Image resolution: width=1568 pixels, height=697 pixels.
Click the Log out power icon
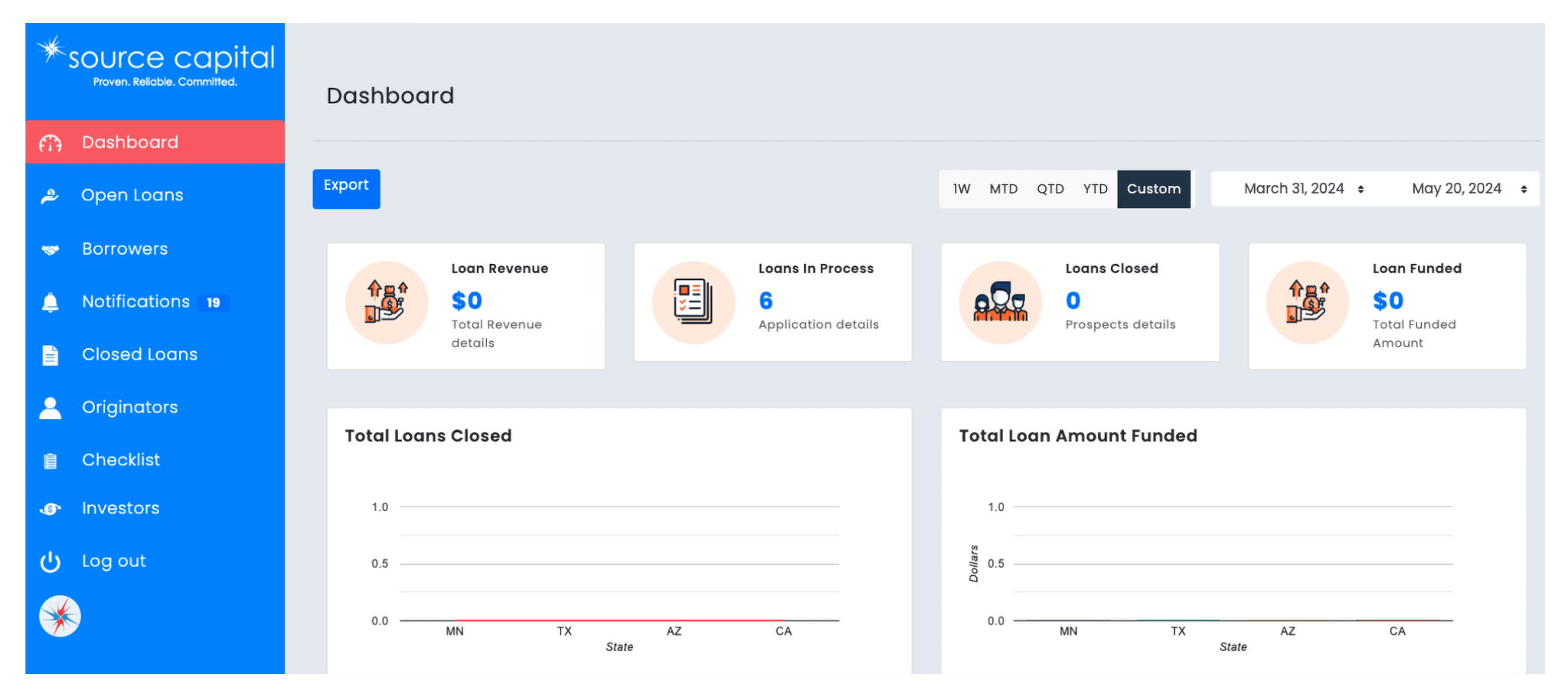click(x=51, y=562)
